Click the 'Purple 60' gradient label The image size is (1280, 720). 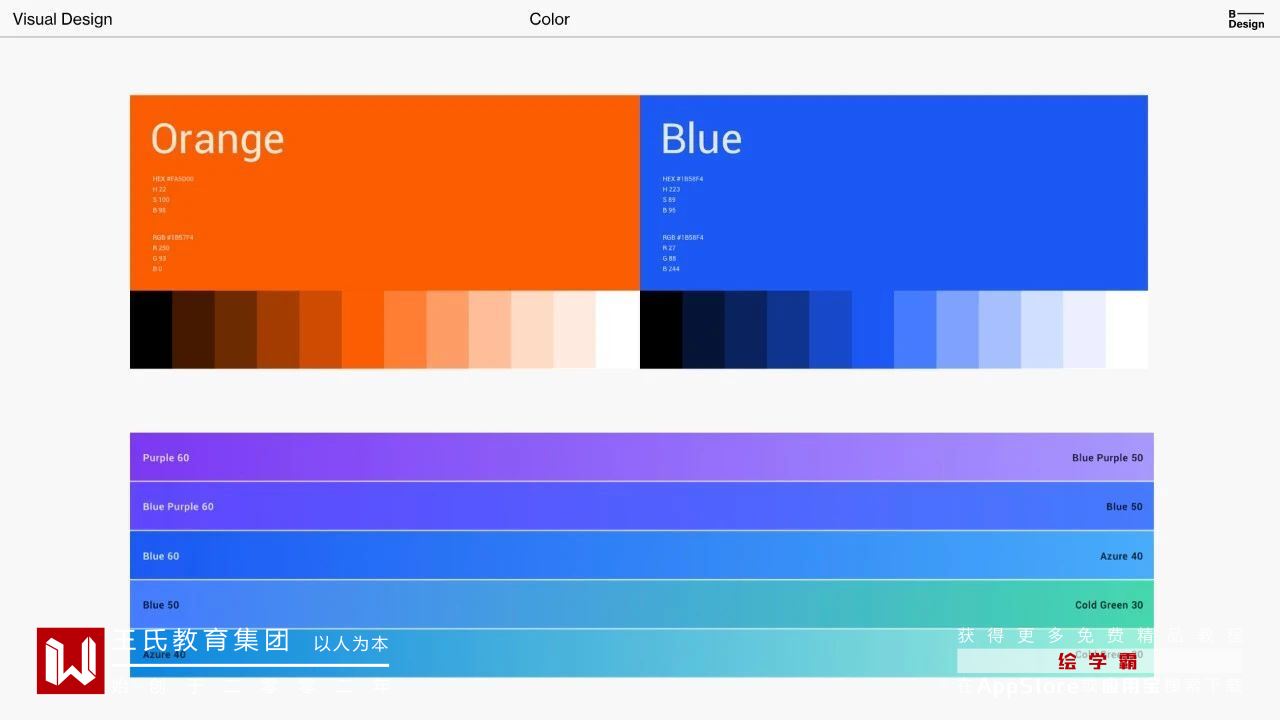[166, 458]
